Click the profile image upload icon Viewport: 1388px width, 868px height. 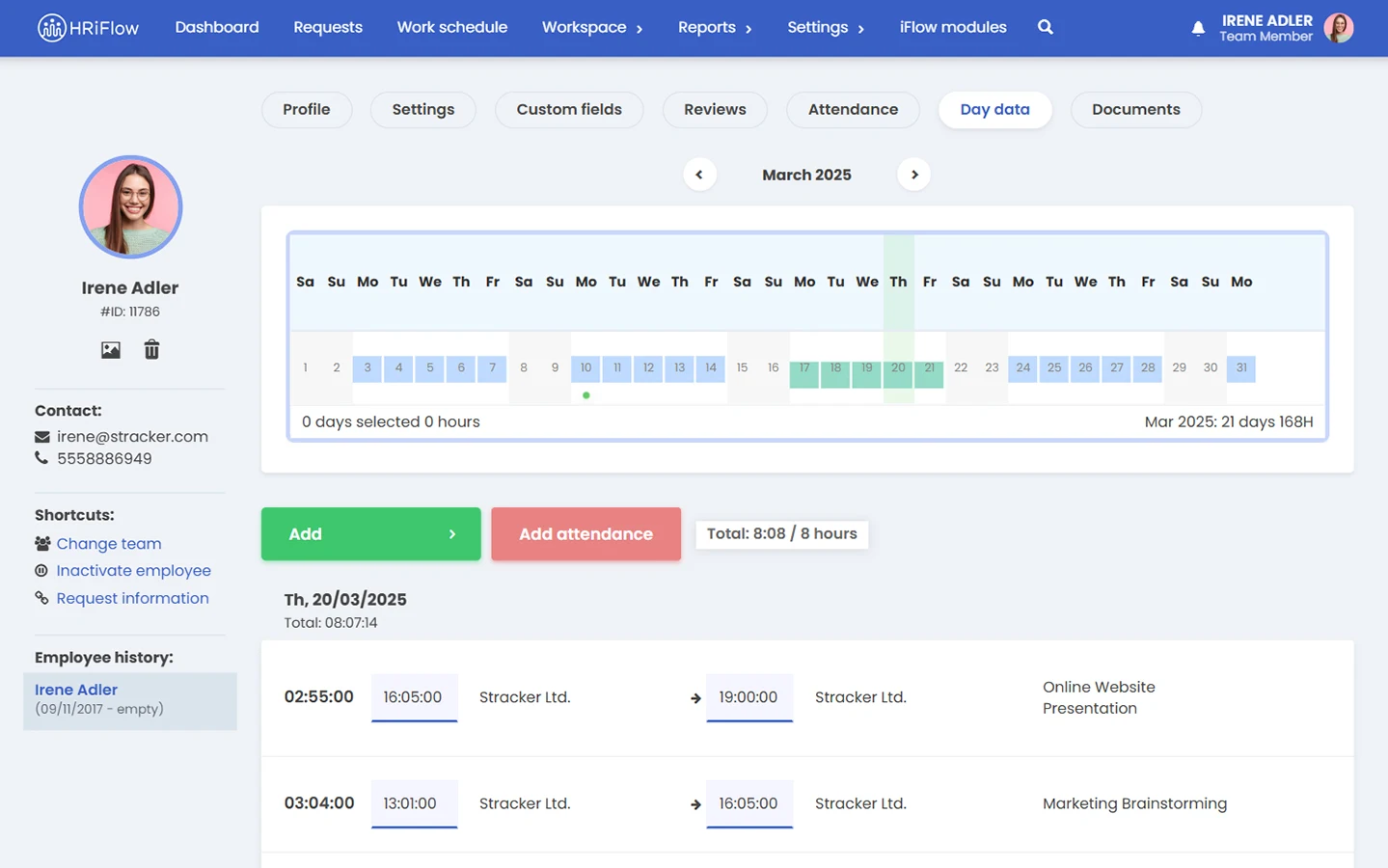pyautogui.click(x=111, y=350)
